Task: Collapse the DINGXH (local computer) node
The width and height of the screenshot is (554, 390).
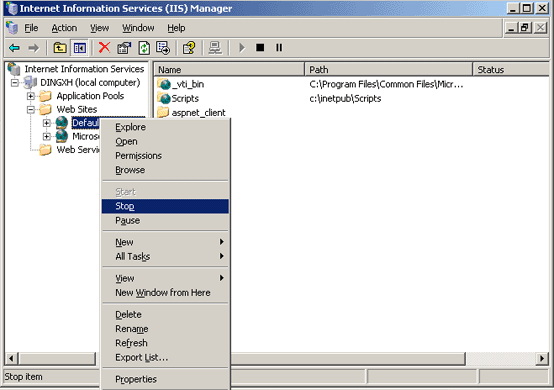Action: pyautogui.click(x=14, y=83)
